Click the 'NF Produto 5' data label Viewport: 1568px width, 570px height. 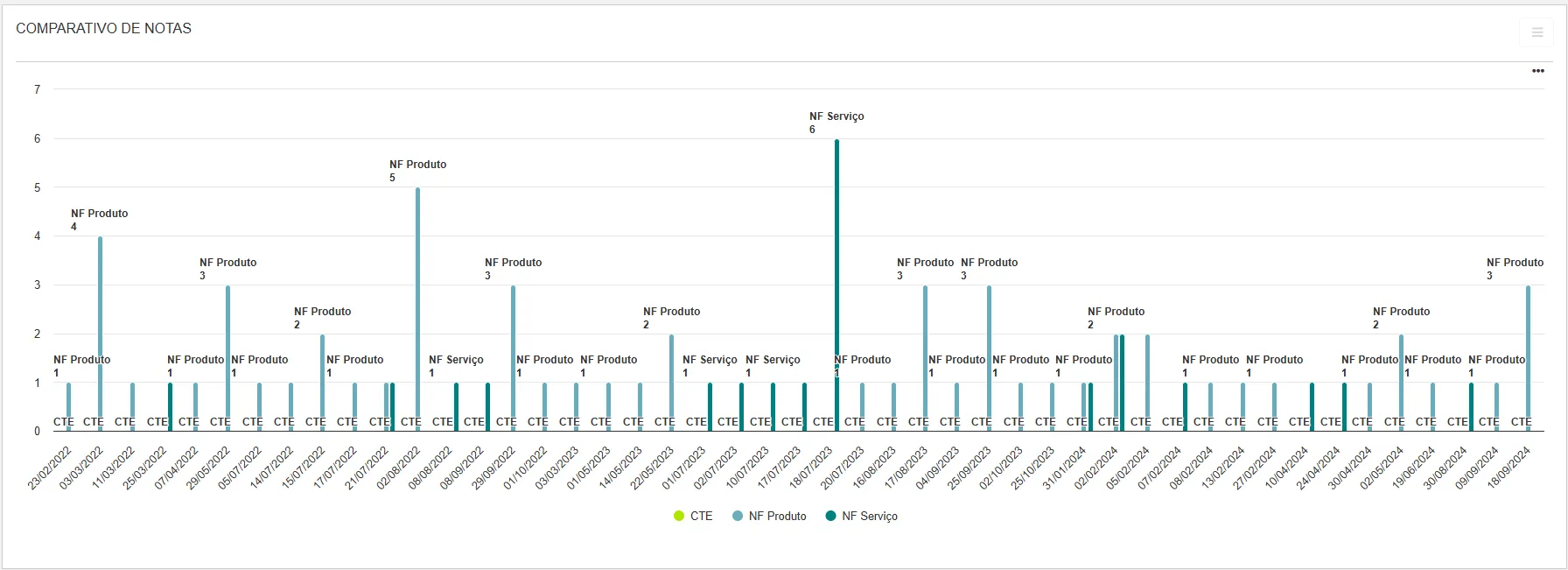click(x=417, y=170)
